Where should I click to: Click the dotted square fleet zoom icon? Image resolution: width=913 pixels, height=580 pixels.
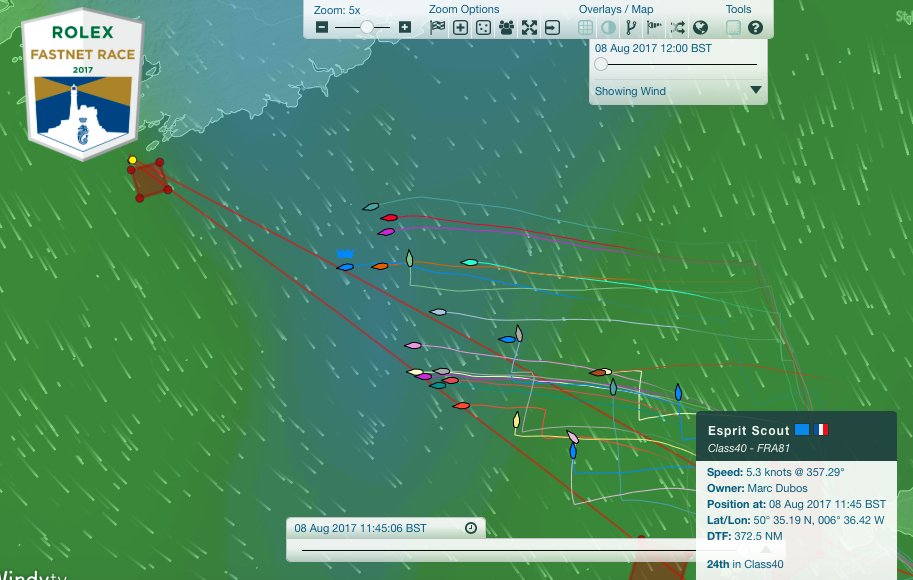coord(483,27)
